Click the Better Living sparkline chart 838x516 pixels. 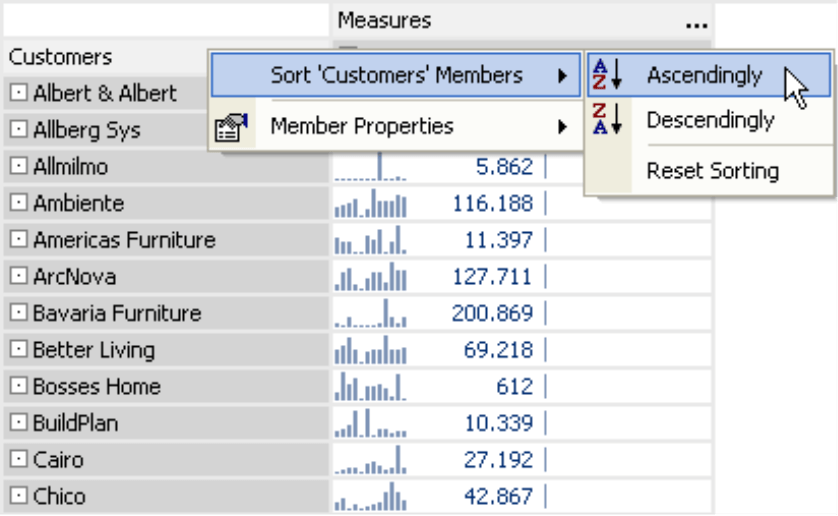371,351
